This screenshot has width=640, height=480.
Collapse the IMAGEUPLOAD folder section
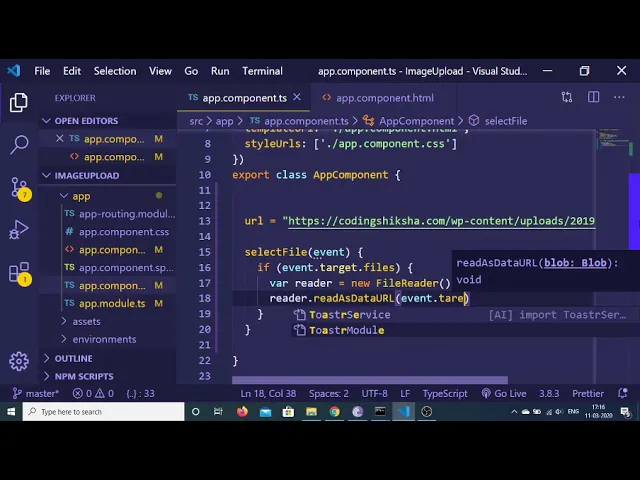(81, 176)
